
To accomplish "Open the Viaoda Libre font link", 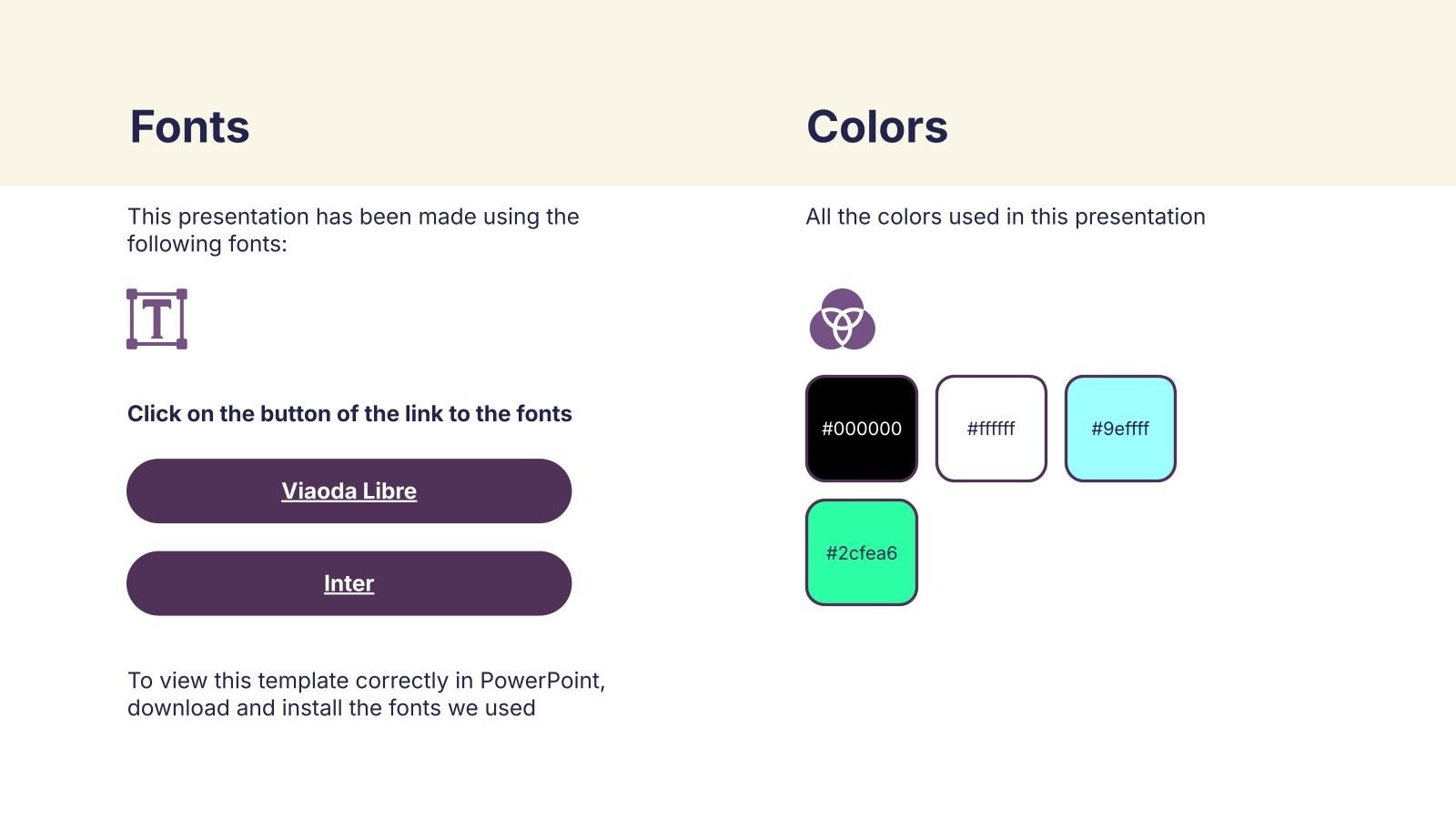I will tap(349, 491).
